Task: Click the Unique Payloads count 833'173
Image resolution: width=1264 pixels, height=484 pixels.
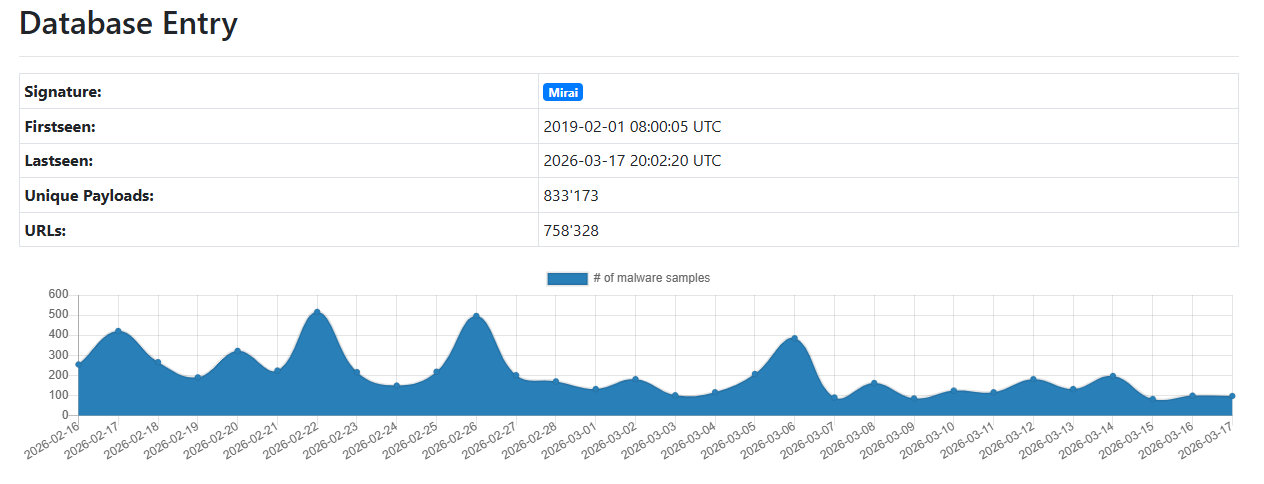Action: click(x=571, y=196)
